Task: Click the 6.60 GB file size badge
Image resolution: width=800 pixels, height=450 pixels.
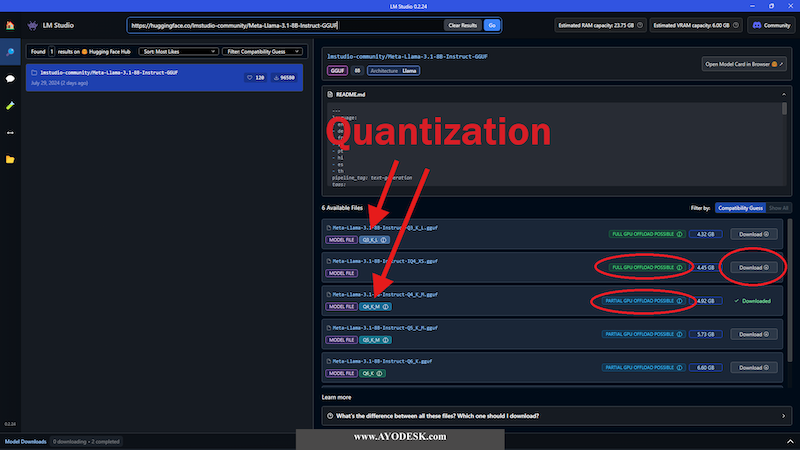Action: 706,367
